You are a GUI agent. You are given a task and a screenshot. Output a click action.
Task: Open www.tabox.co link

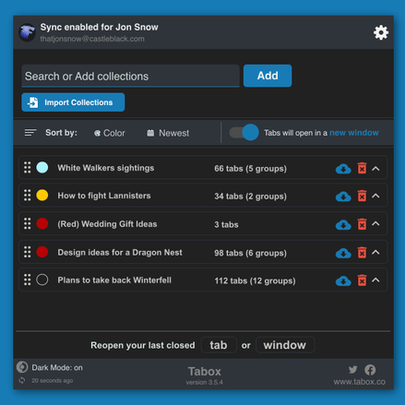click(359, 382)
